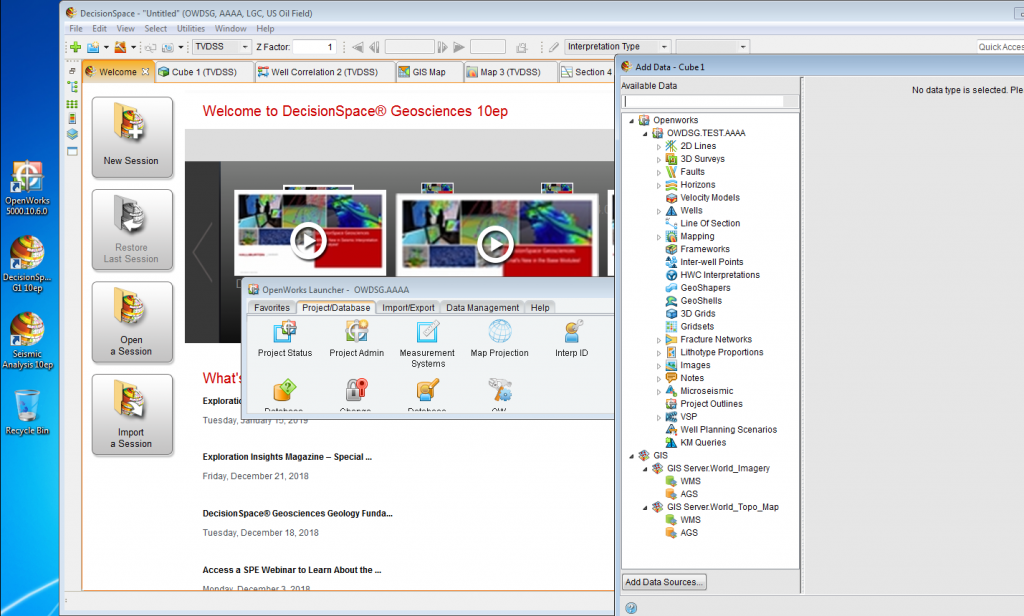Open the New Session tile
The image size is (1024, 616).
pyautogui.click(x=132, y=137)
